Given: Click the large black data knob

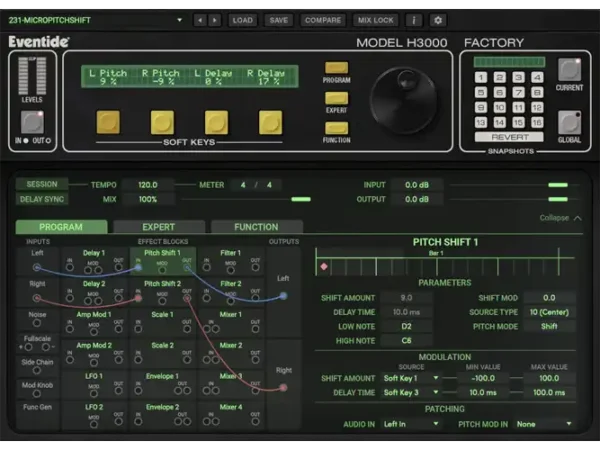Looking at the screenshot, I should [403, 100].
